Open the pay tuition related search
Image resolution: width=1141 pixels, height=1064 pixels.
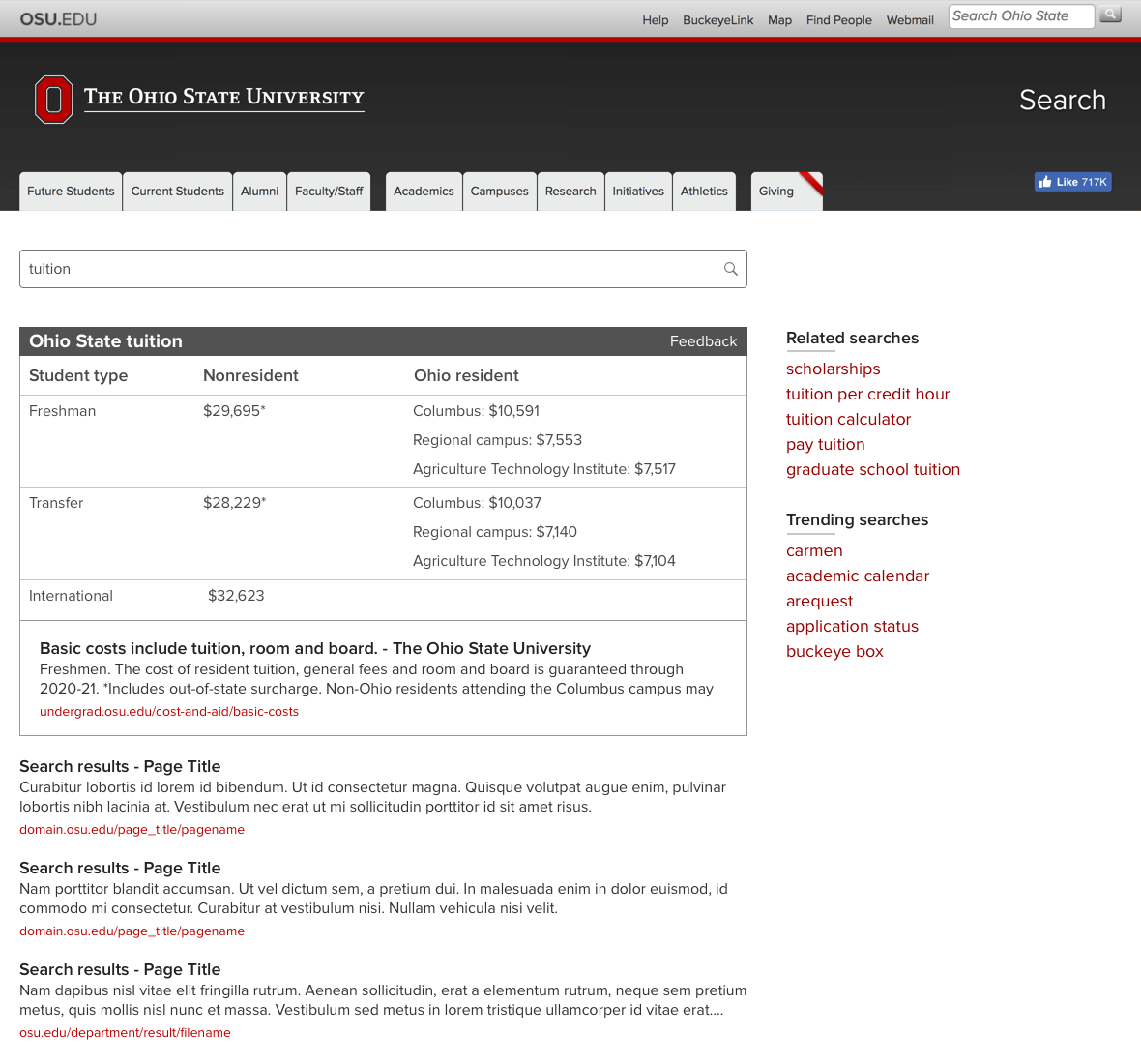click(825, 445)
